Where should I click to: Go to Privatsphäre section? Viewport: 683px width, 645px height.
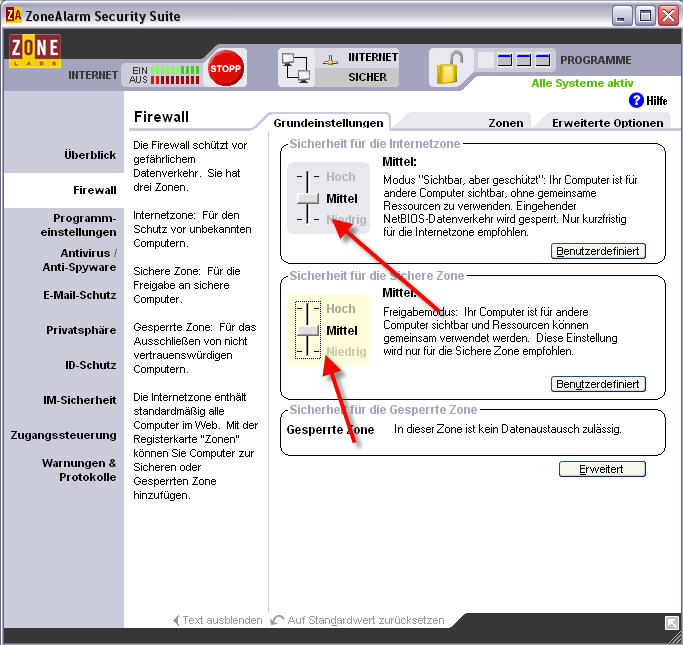(x=81, y=330)
